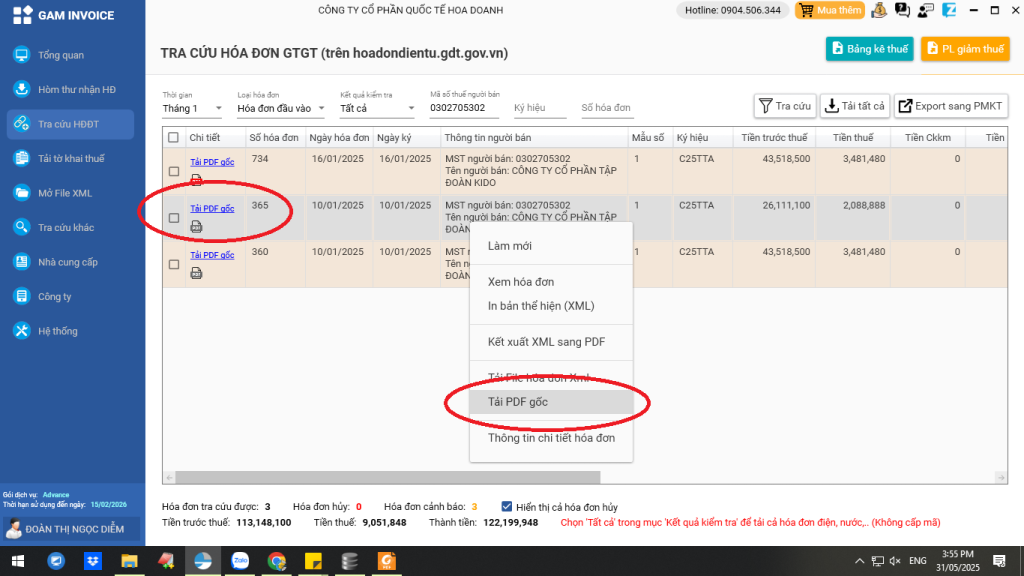Image resolution: width=1024 pixels, height=576 pixels.
Task: Open Hệ thống system settings
Action: pyautogui.click(x=57, y=331)
